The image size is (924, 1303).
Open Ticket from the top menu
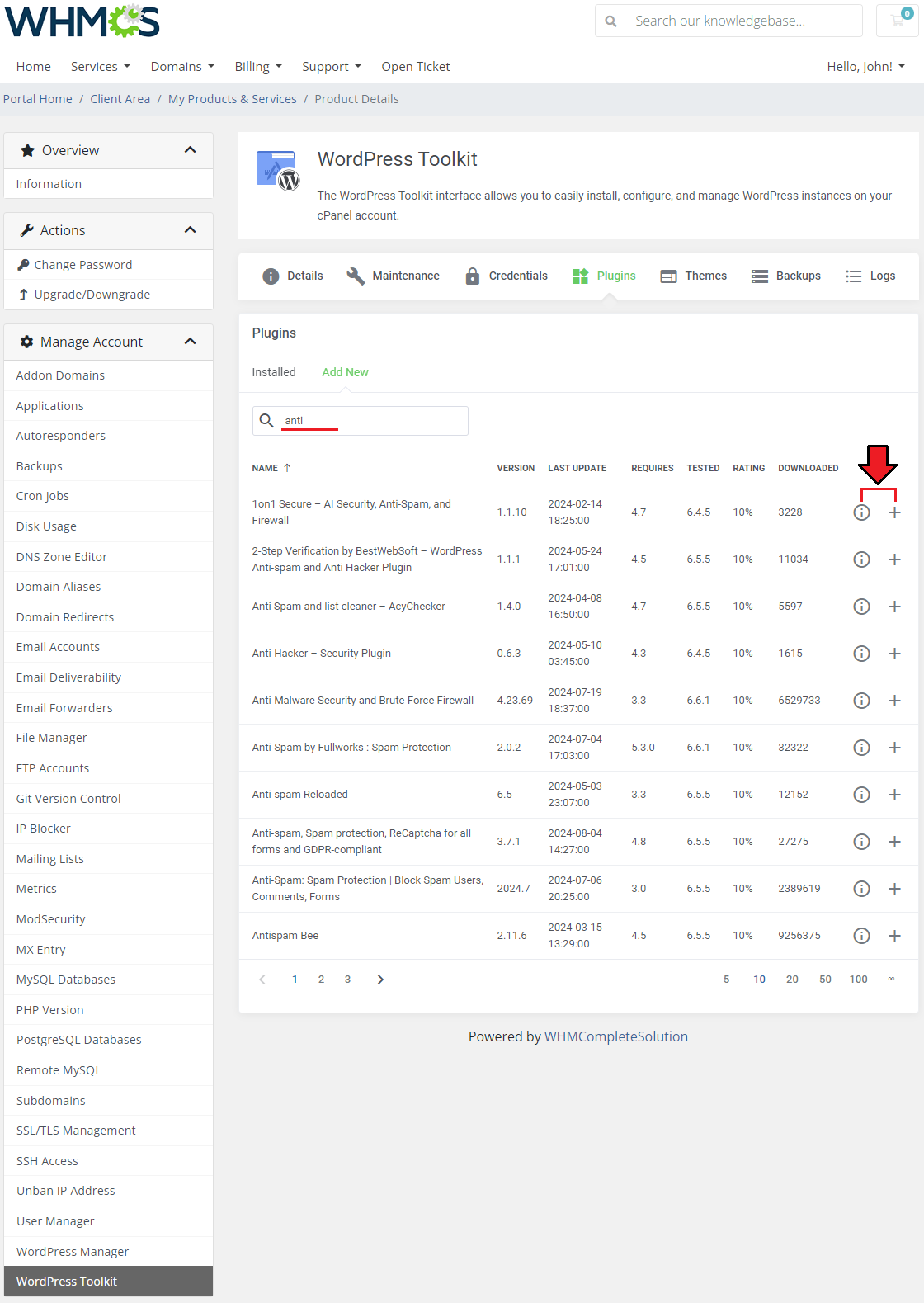(416, 67)
